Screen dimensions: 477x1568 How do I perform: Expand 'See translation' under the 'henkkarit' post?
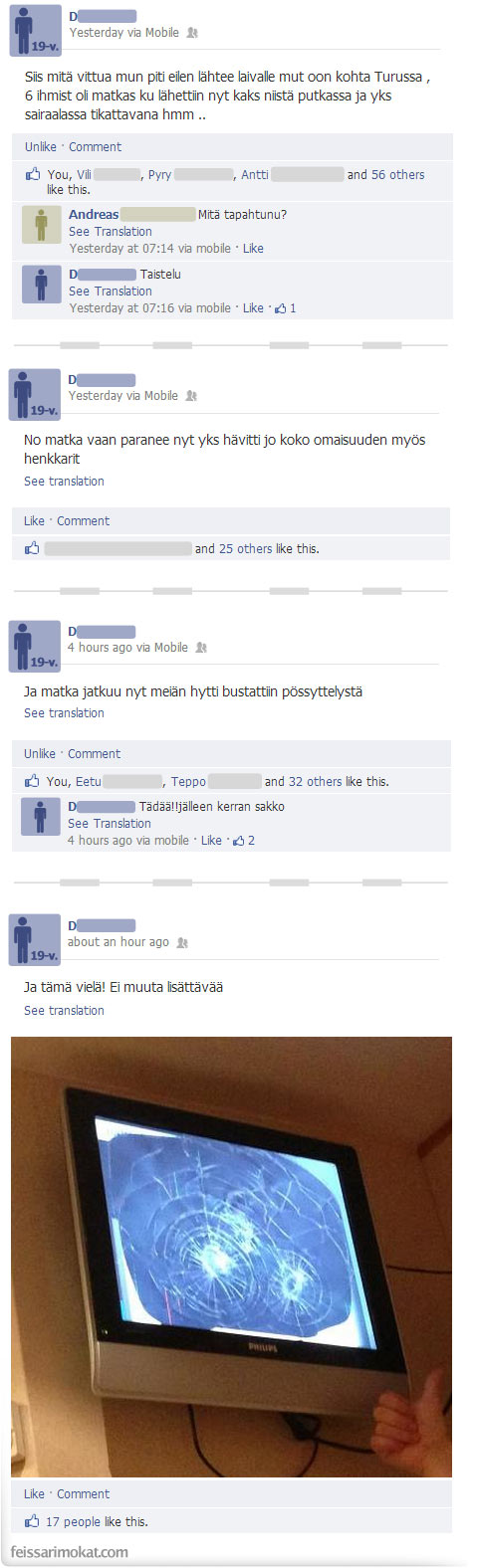(x=64, y=481)
